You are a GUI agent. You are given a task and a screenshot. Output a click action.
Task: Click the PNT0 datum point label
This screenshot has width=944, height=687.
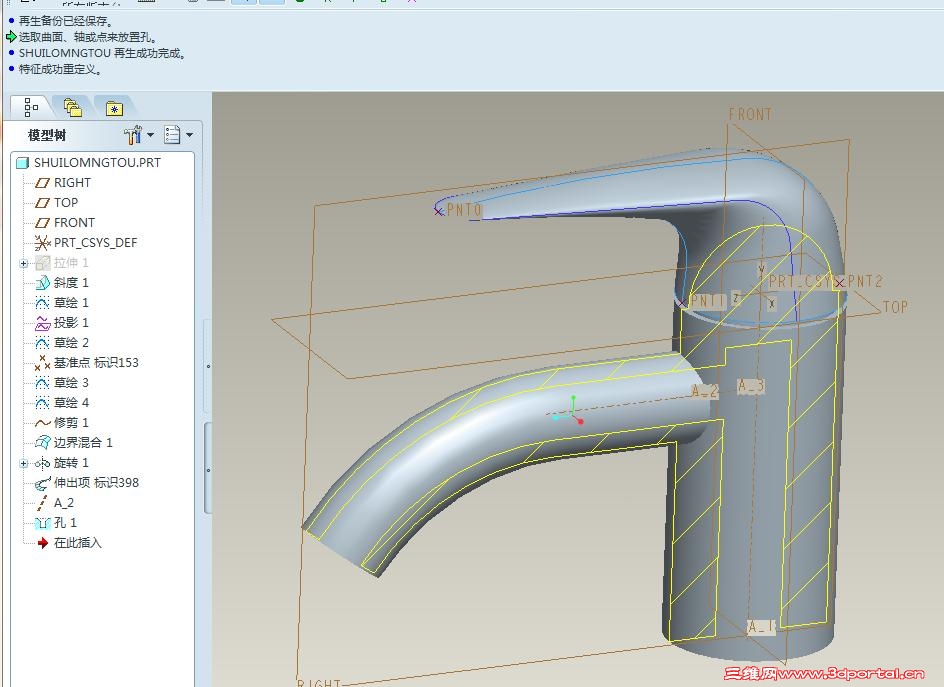(464, 210)
